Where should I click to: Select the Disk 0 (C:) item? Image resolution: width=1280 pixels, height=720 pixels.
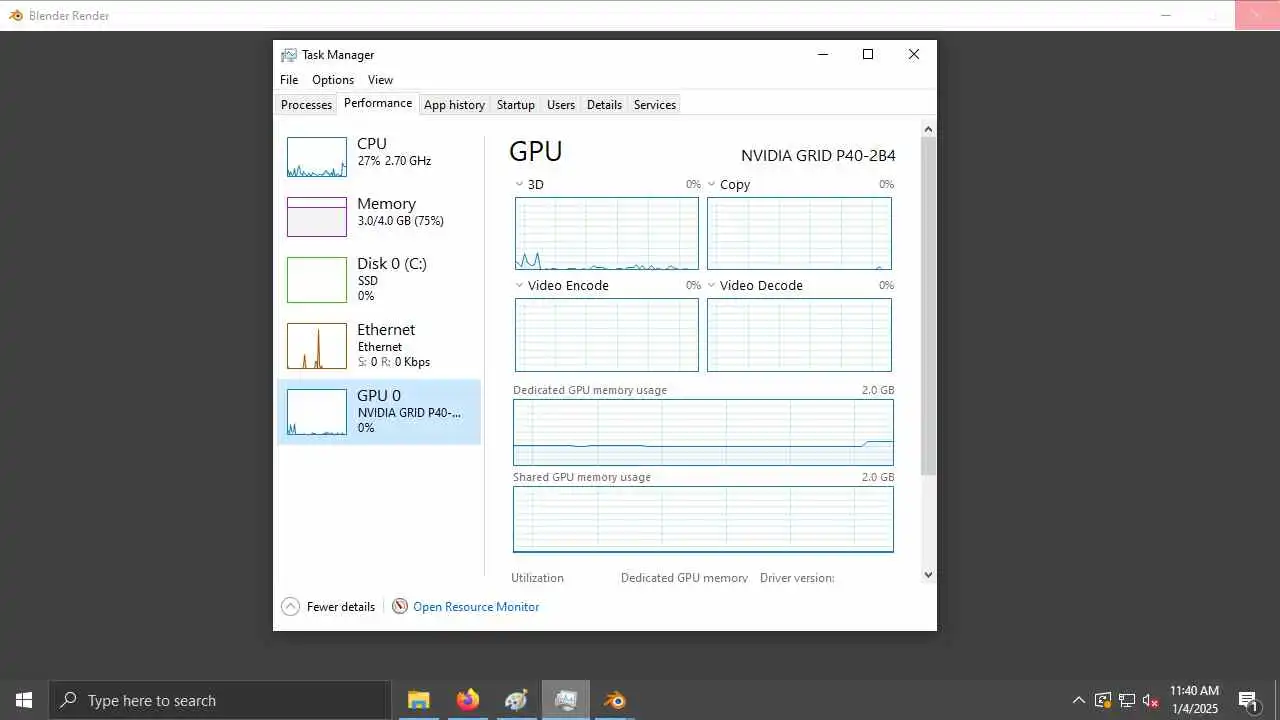378,280
